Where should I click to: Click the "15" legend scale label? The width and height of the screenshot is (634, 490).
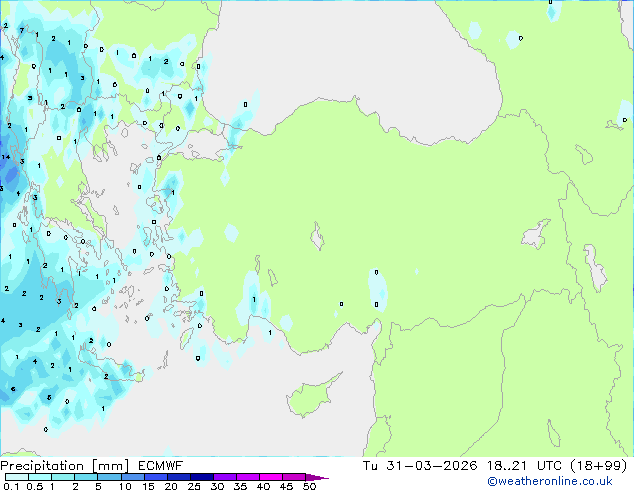tap(148, 486)
